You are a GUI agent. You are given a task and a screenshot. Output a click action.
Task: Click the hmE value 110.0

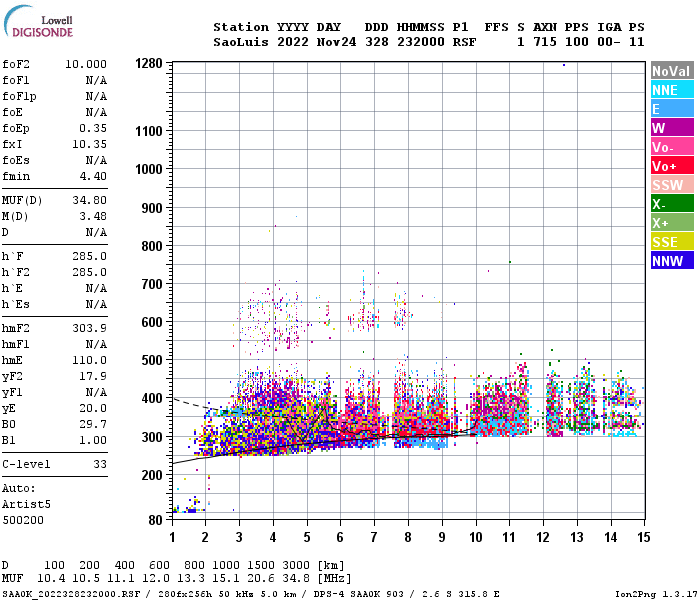point(89,360)
